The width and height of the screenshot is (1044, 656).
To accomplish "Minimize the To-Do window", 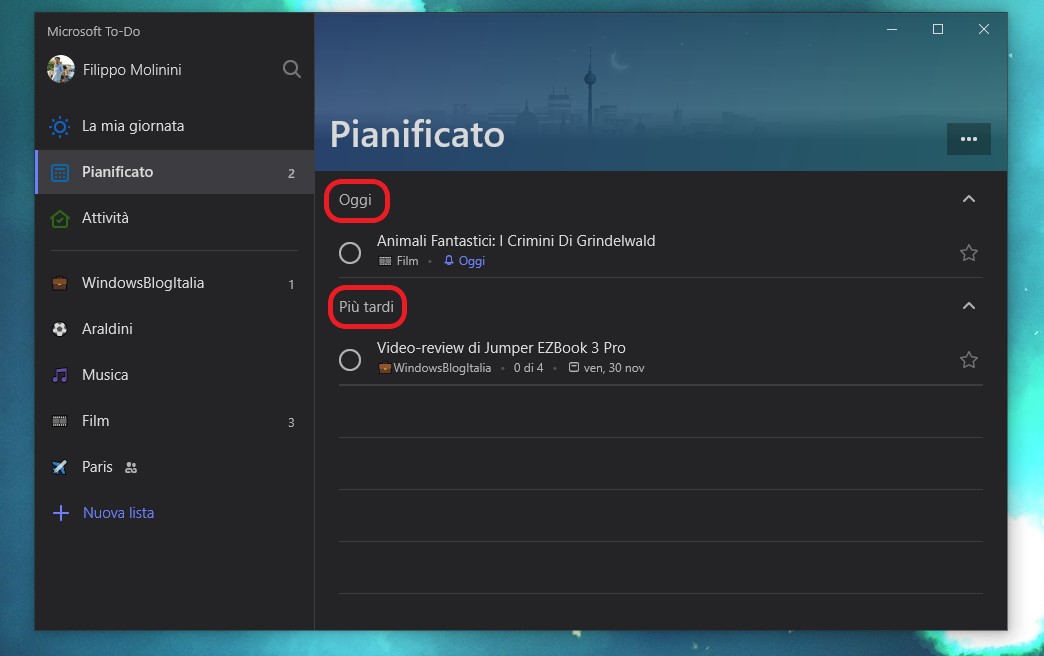I will click(x=892, y=29).
